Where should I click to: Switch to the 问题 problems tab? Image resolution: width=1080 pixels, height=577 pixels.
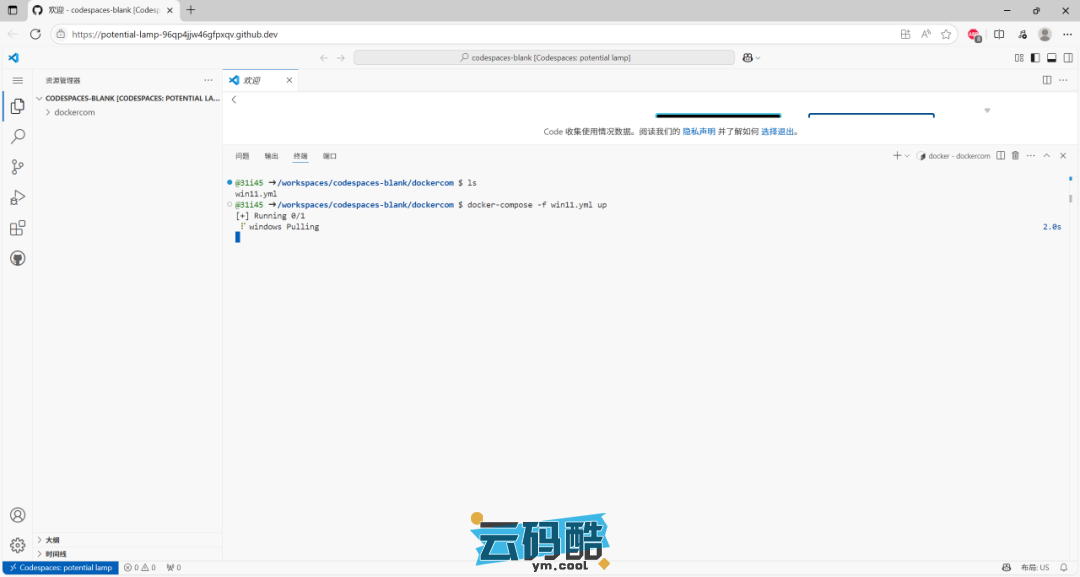point(242,156)
